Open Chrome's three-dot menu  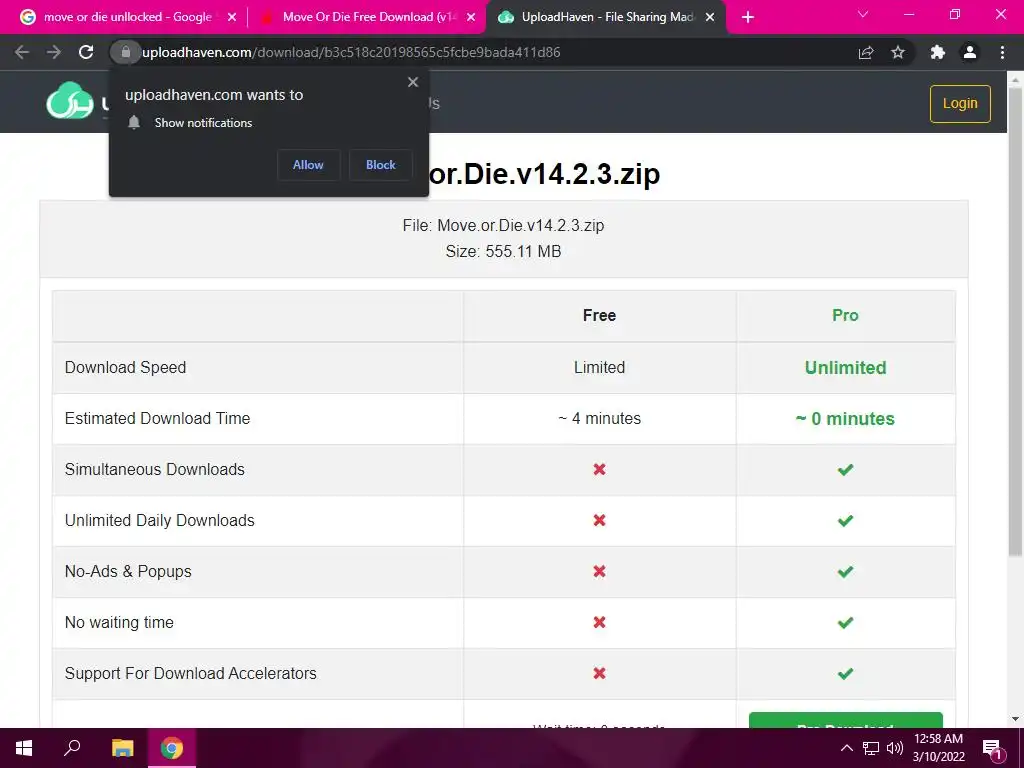tap(1002, 52)
